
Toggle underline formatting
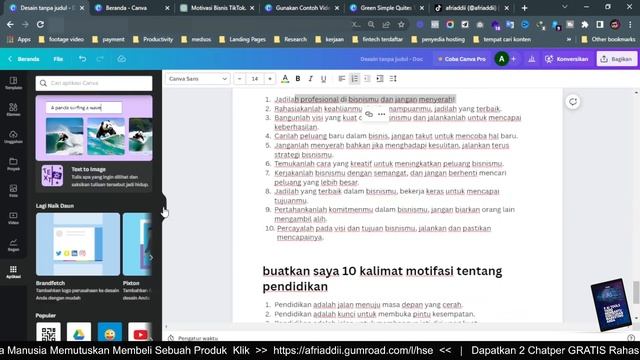pyautogui.click(x=323, y=78)
